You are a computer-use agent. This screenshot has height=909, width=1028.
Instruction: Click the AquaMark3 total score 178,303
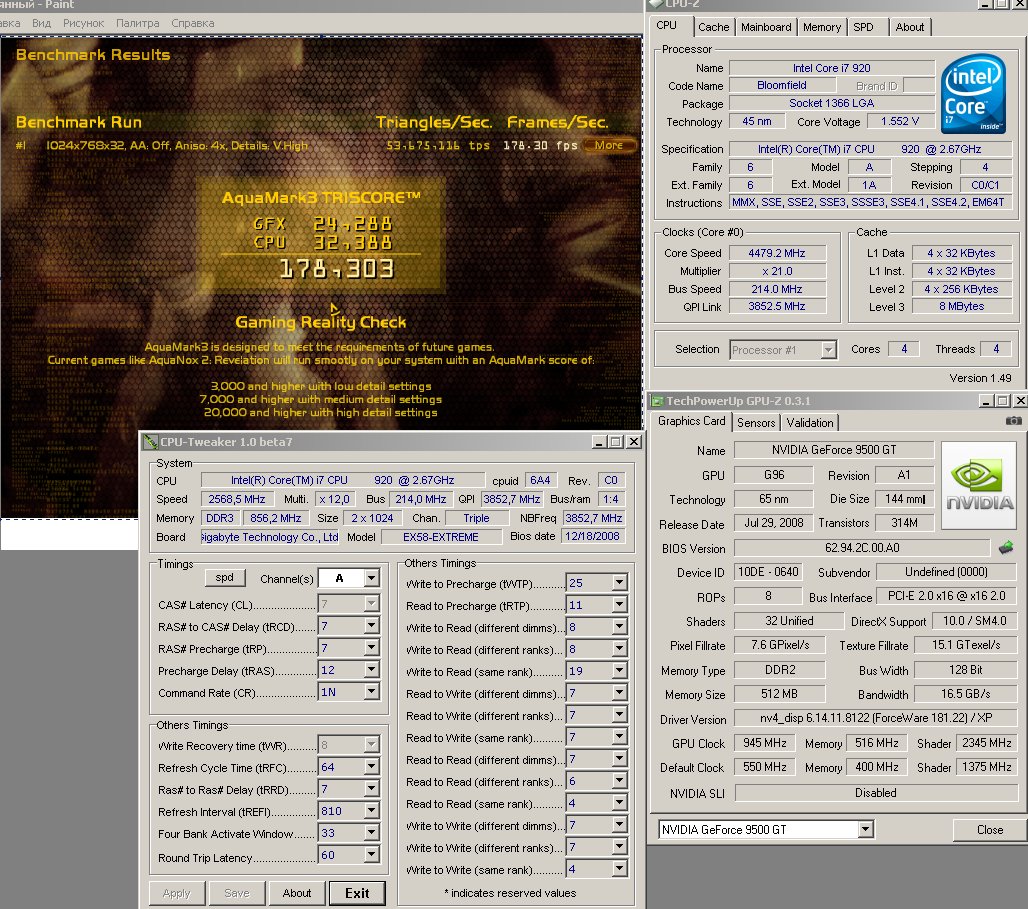[x=337, y=269]
